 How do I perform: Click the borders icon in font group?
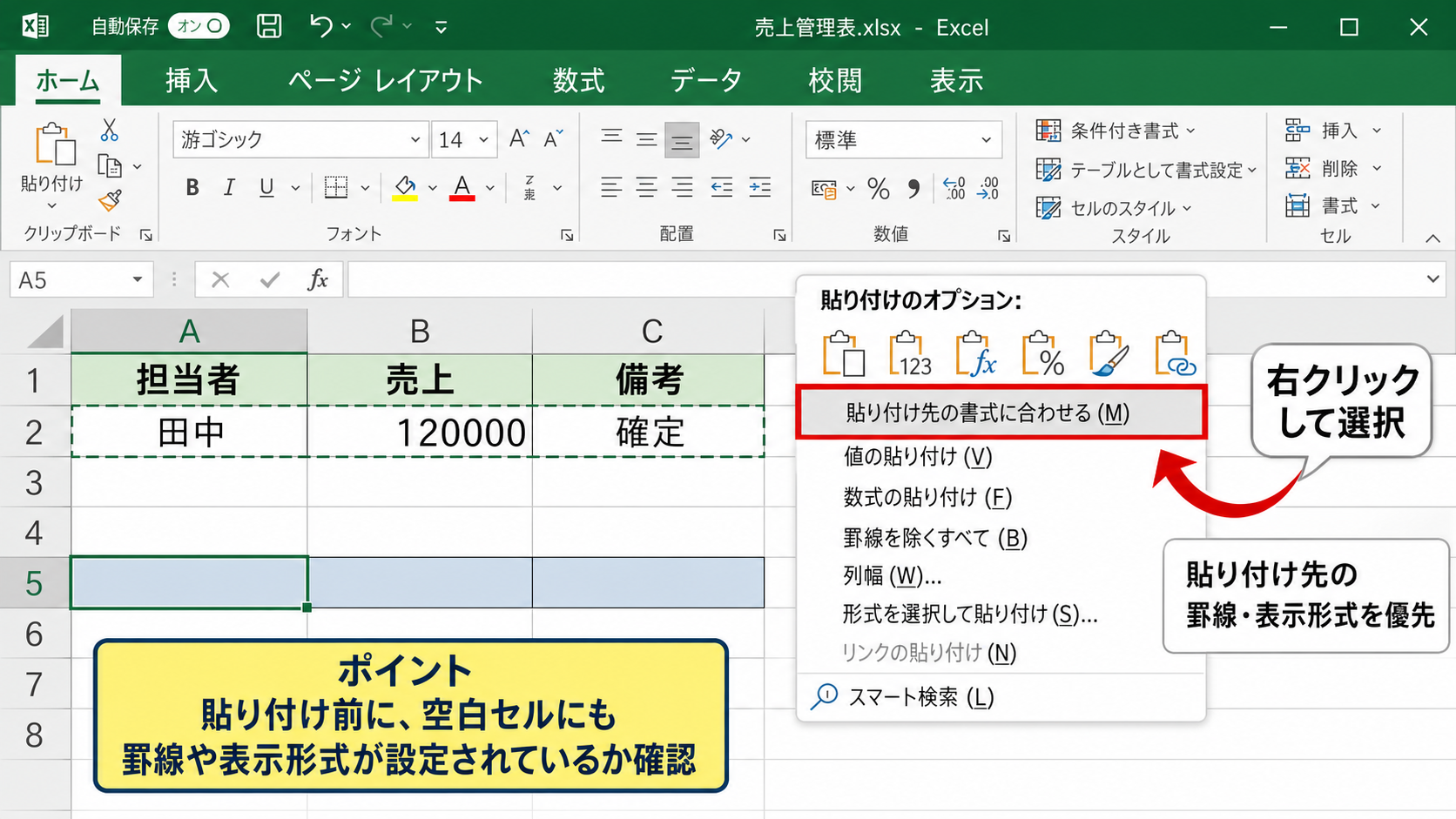[x=336, y=187]
